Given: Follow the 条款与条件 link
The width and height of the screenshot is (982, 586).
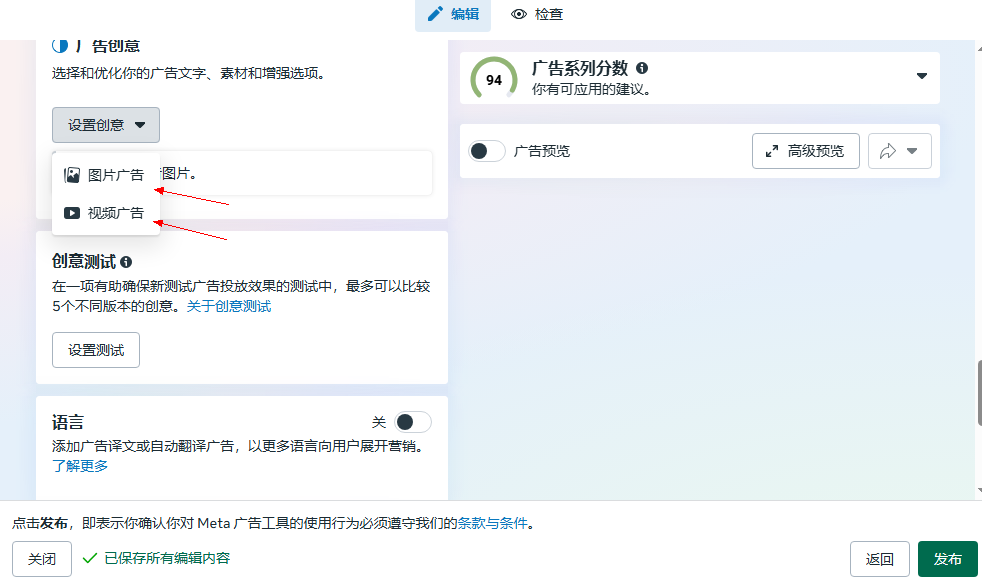Looking at the screenshot, I should tap(492, 523).
